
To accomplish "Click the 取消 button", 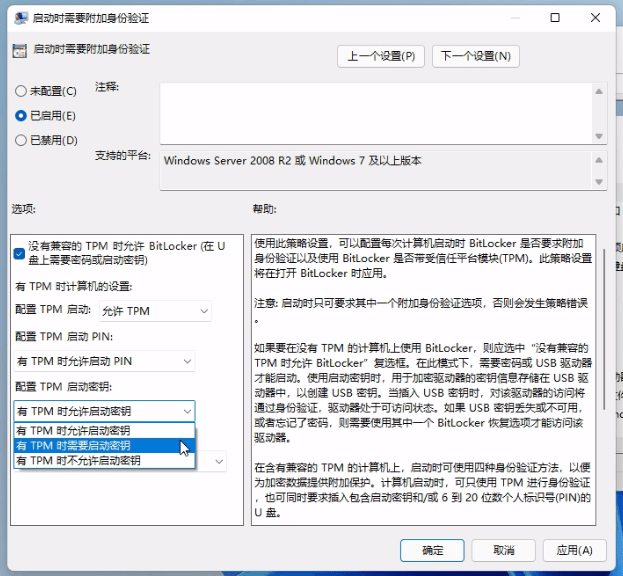I will coord(503,550).
